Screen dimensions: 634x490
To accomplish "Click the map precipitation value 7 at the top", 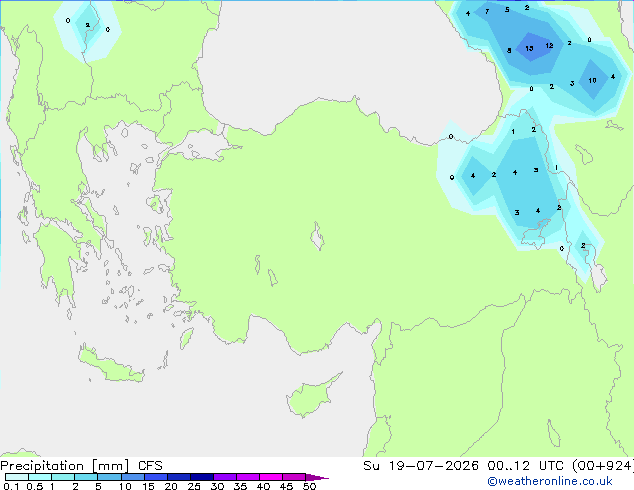I will coord(487,11).
